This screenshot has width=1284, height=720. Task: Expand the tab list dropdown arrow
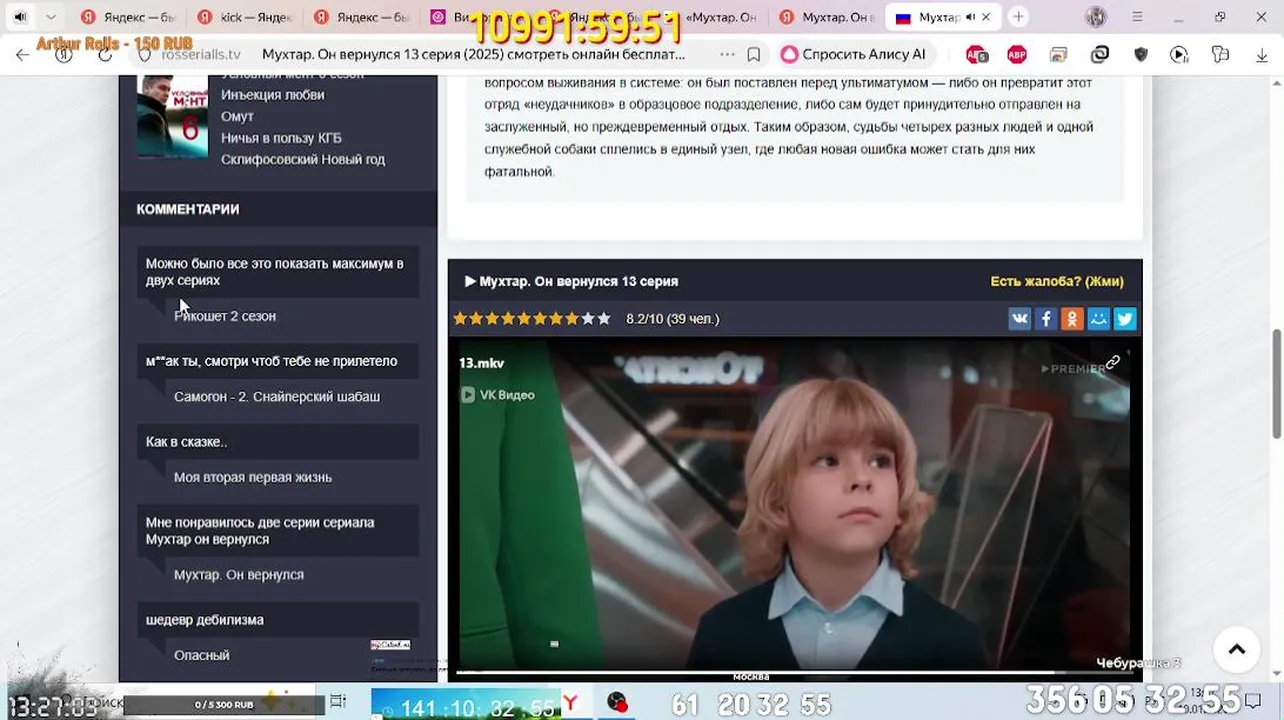click(x=51, y=17)
